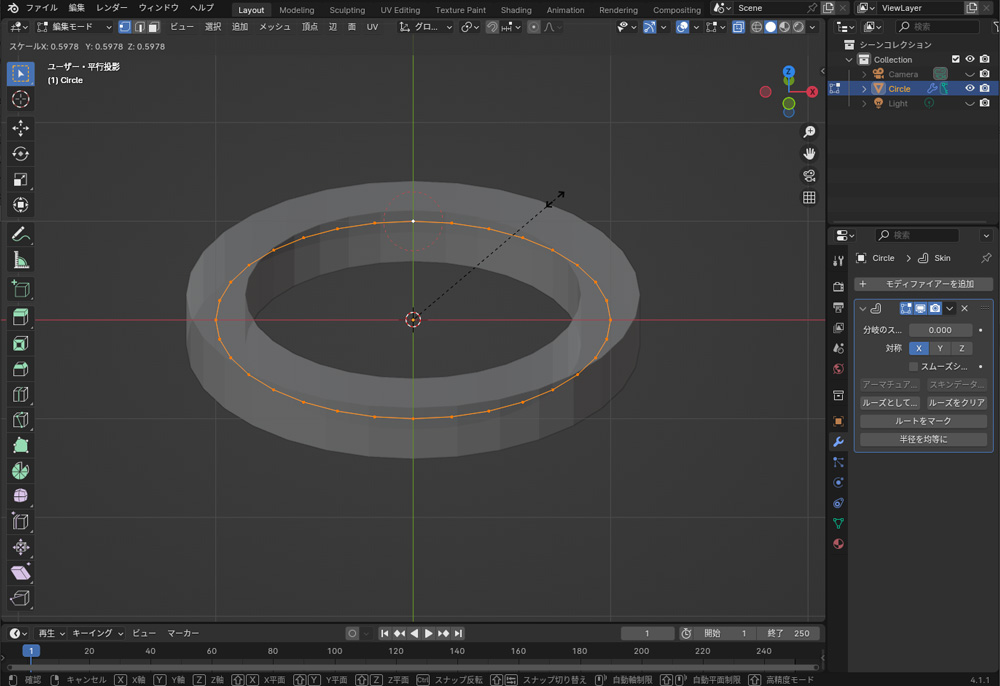Click the zoom magnifier icon in viewport
Viewport: 1000px width, 686px height.
tap(809, 132)
